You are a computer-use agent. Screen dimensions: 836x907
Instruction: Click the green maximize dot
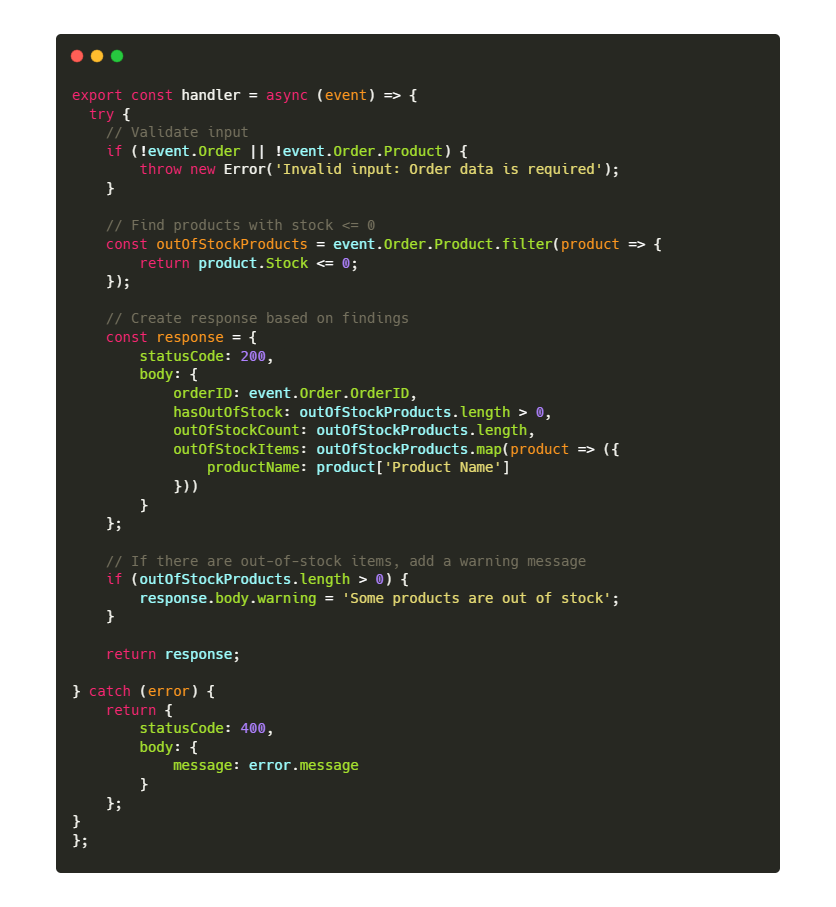pyautogui.click(x=117, y=56)
